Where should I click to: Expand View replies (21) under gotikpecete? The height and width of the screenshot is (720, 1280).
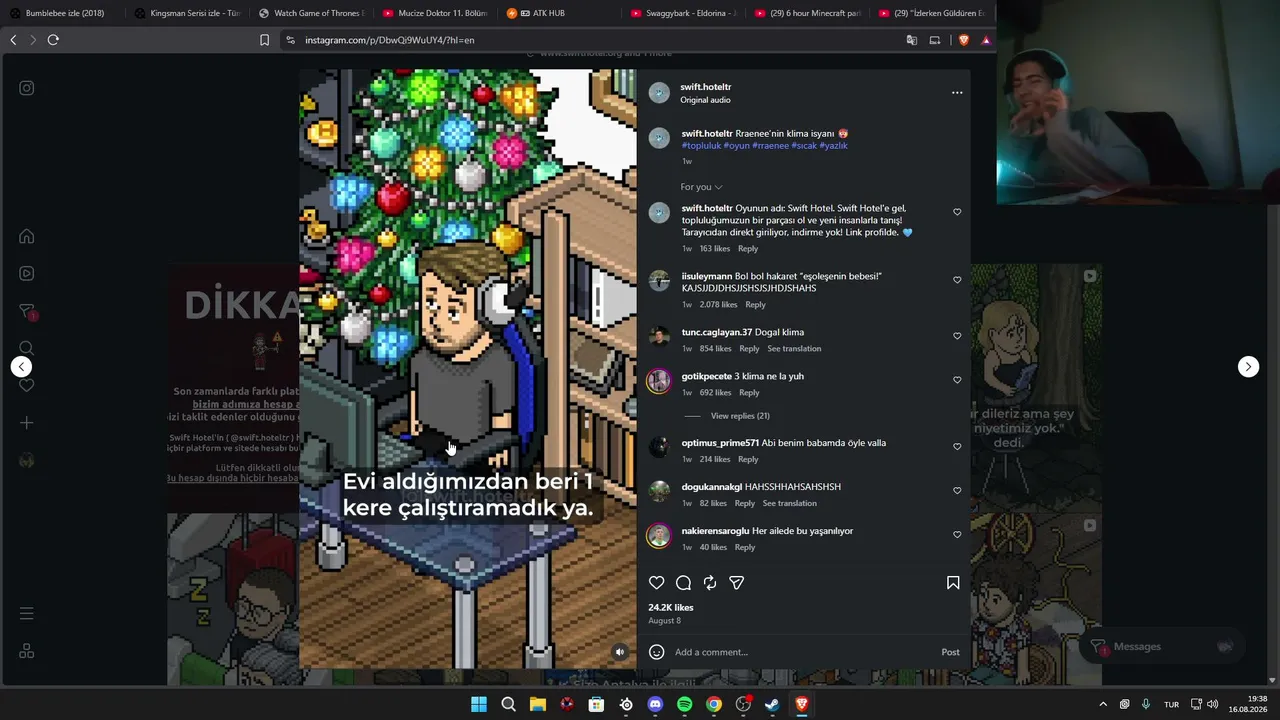click(x=740, y=416)
